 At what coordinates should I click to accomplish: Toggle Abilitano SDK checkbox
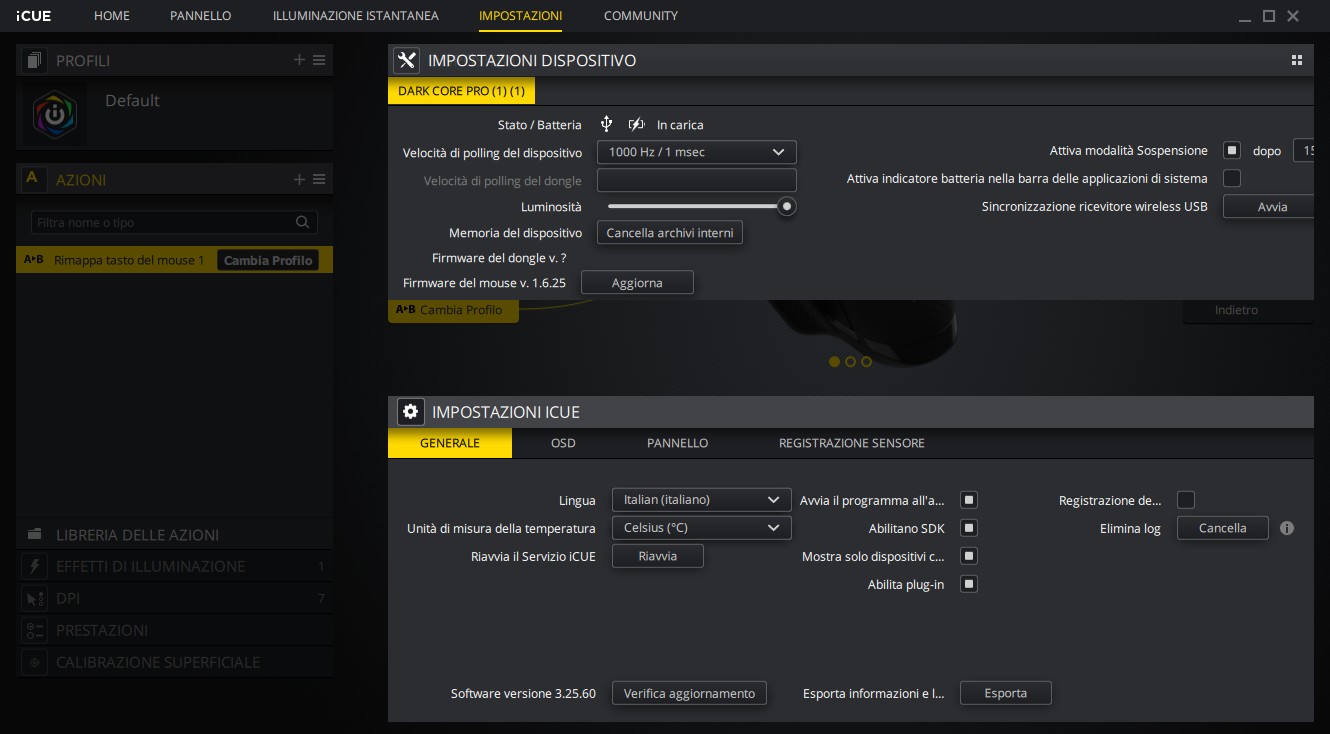969,527
